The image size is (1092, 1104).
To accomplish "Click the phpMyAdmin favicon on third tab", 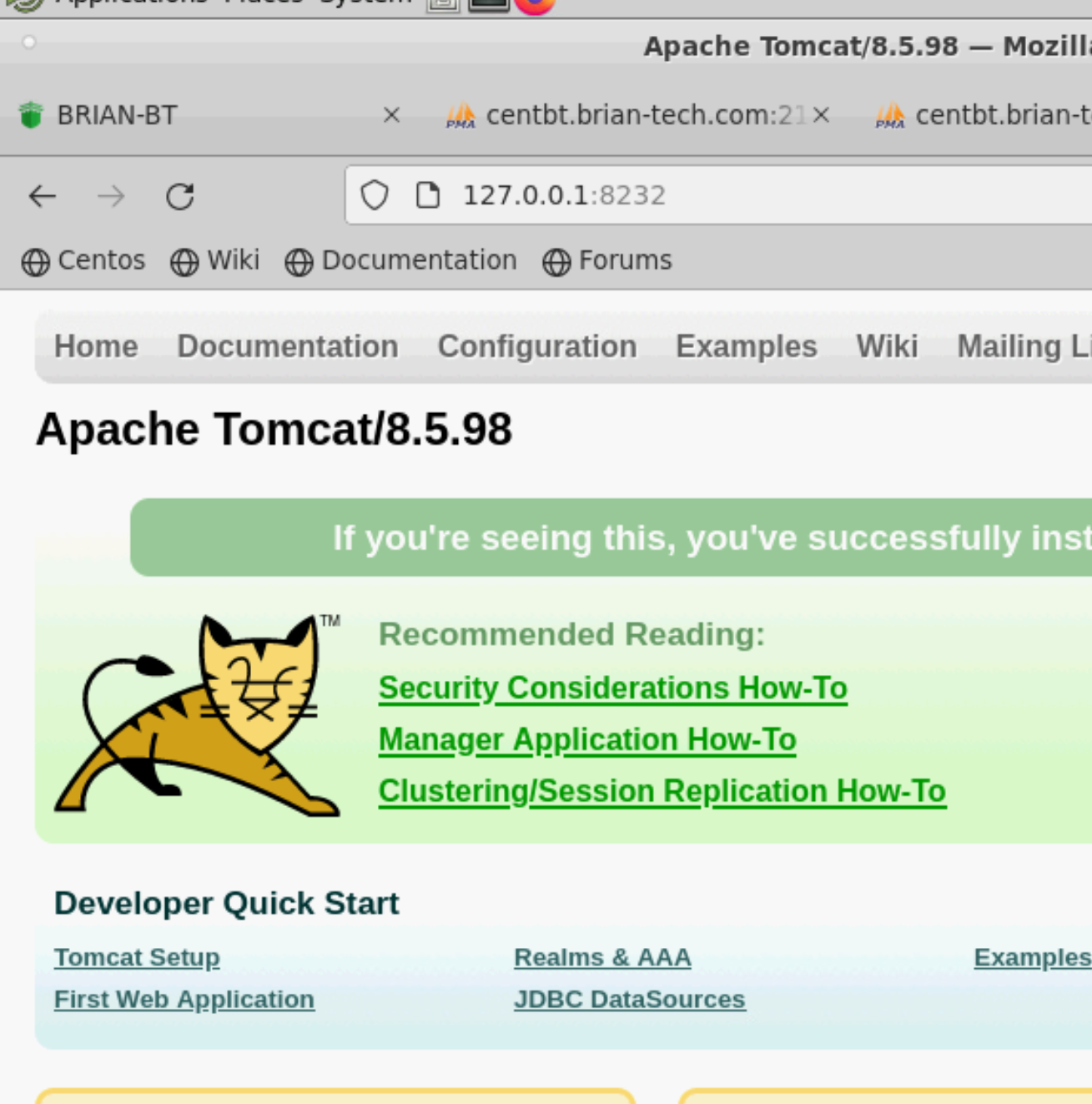I will click(890, 115).
